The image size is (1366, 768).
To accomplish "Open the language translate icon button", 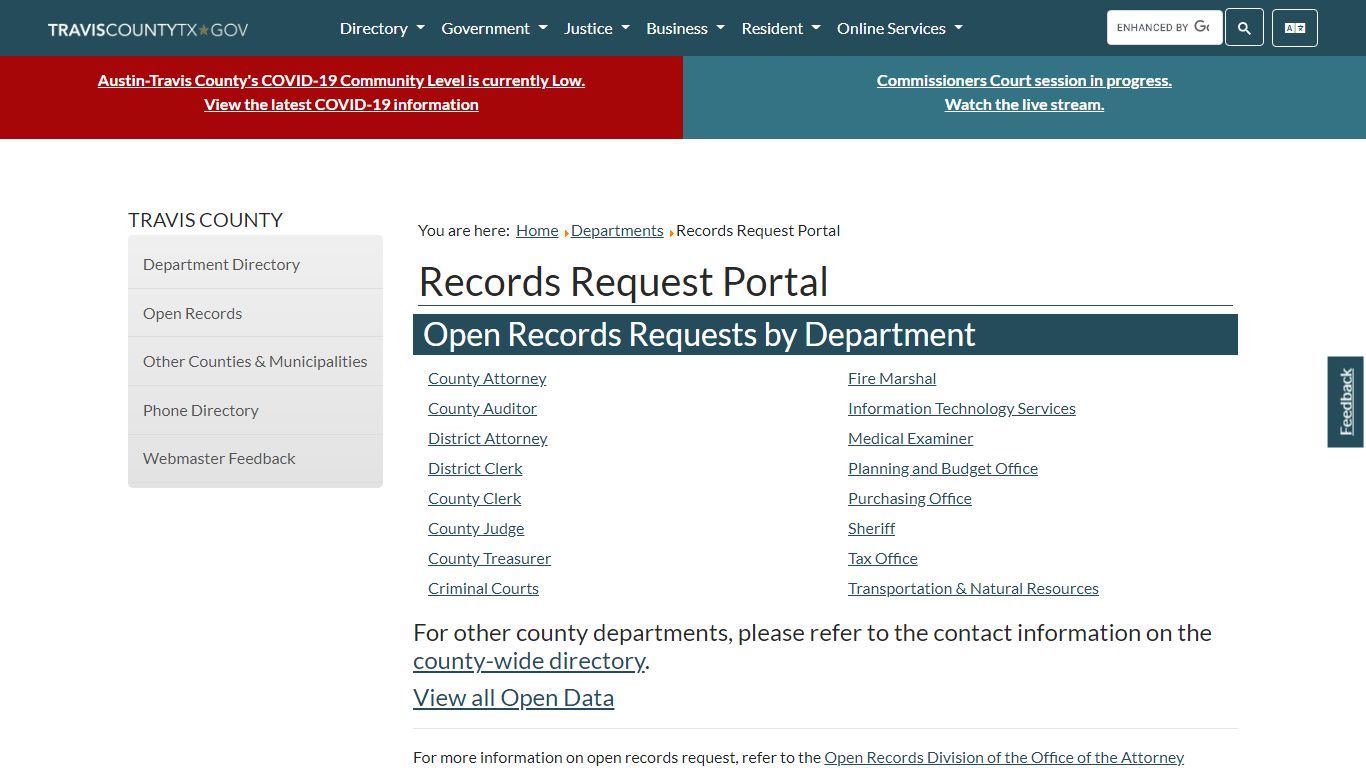I will [x=1295, y=28].
